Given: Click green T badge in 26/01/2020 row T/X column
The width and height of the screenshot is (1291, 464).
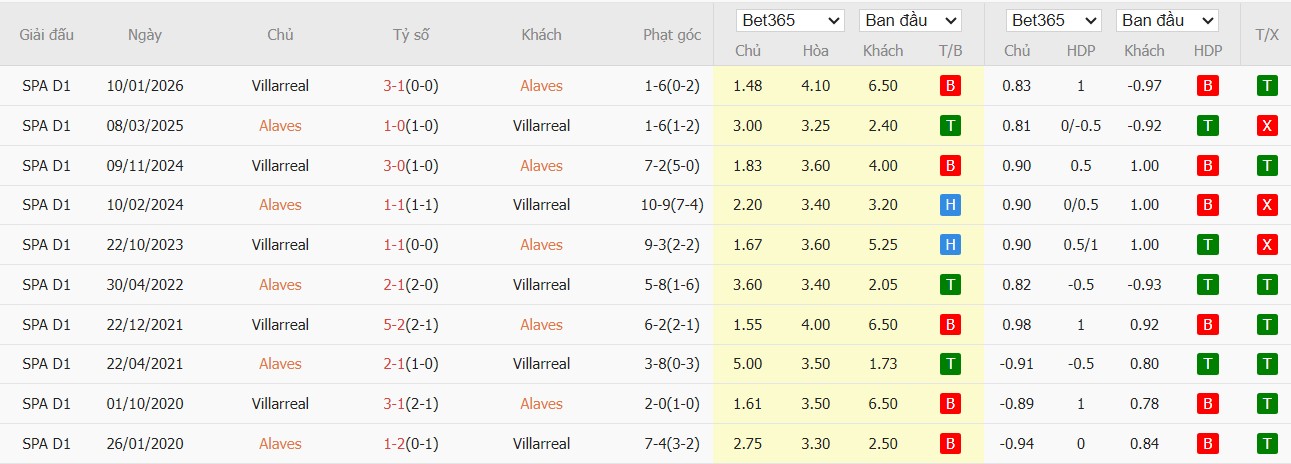Looking at the screenshot, I should pyautogui.click(x=1267, y=444).
